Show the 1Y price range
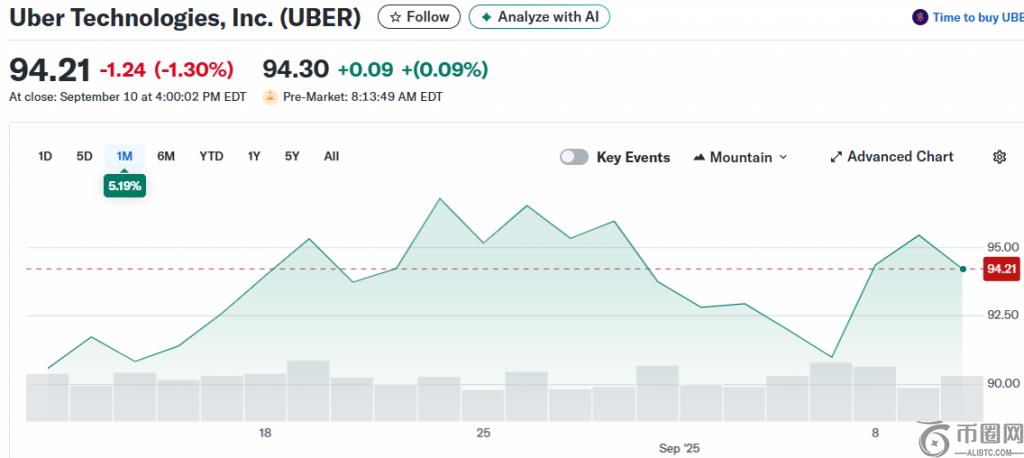 [254, 156]
